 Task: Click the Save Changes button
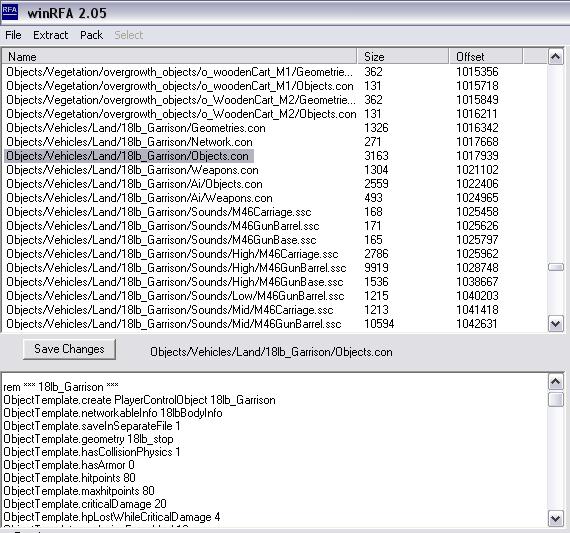[69, 349]
